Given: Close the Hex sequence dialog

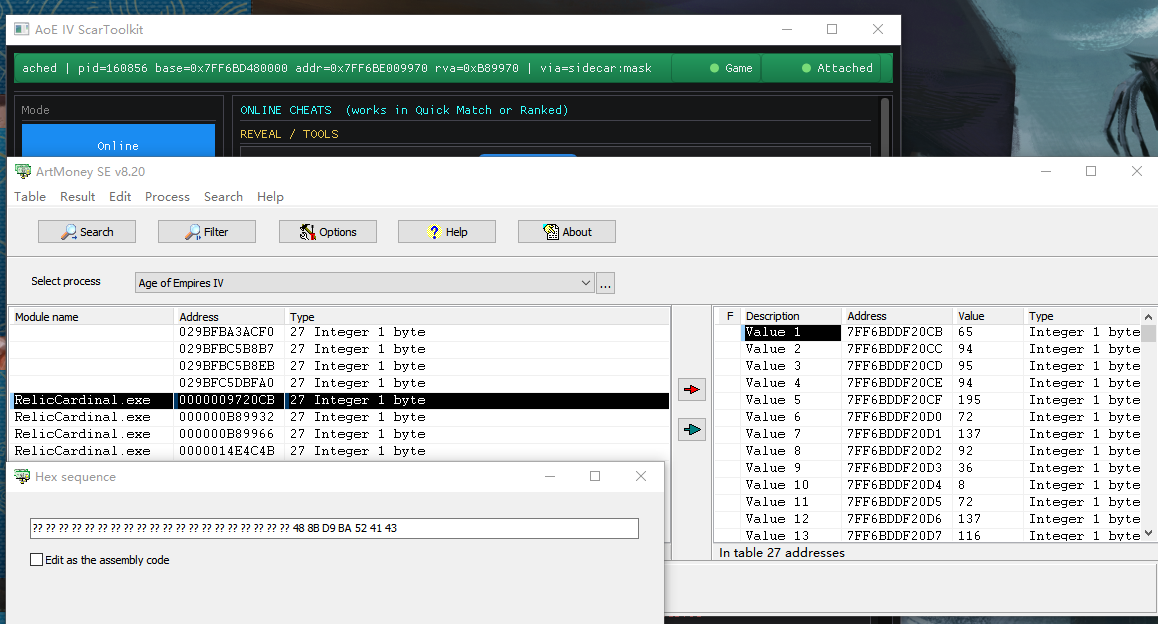Looking at the screenshot, I should tap(641, 476).
